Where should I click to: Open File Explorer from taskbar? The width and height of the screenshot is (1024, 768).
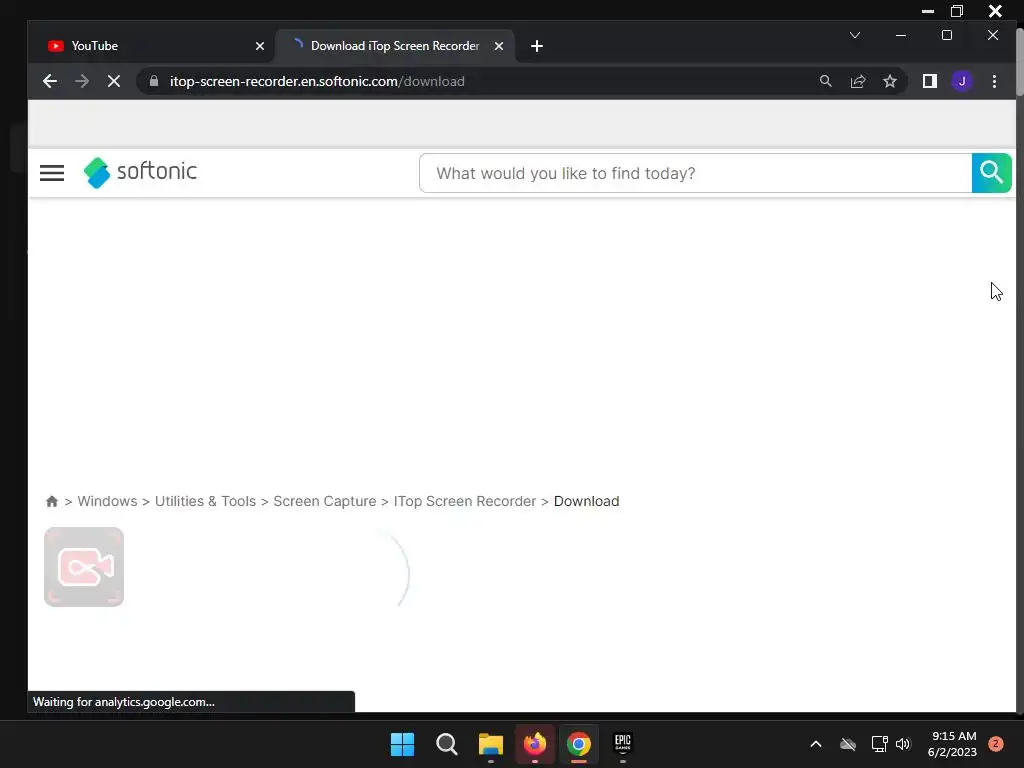click(x=490, y=744)
